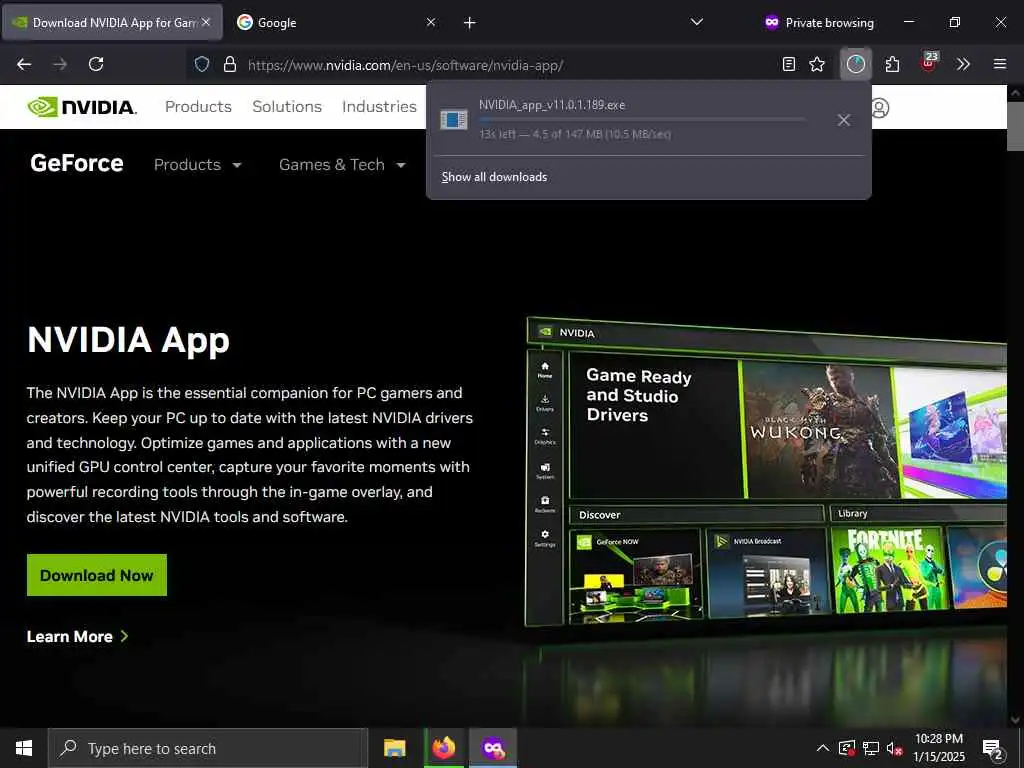Viewport: 1024px width, 768px height.
Task: Click the address bar URL
Action: click(405, 65)
